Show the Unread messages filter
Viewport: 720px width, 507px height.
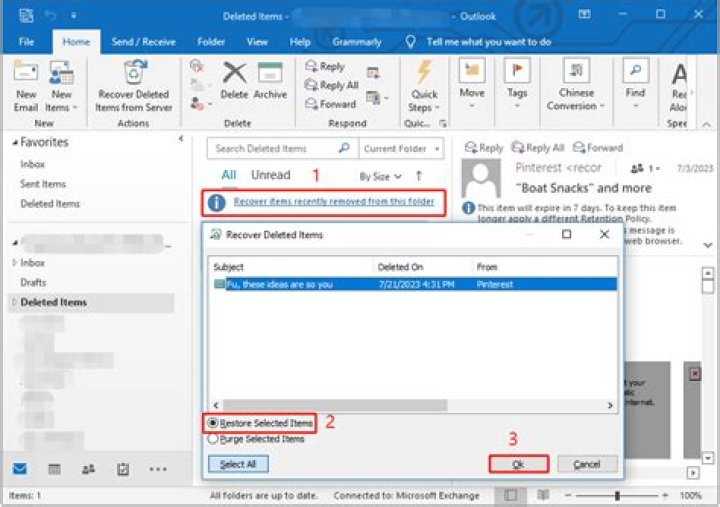click(x=270, y=175)
